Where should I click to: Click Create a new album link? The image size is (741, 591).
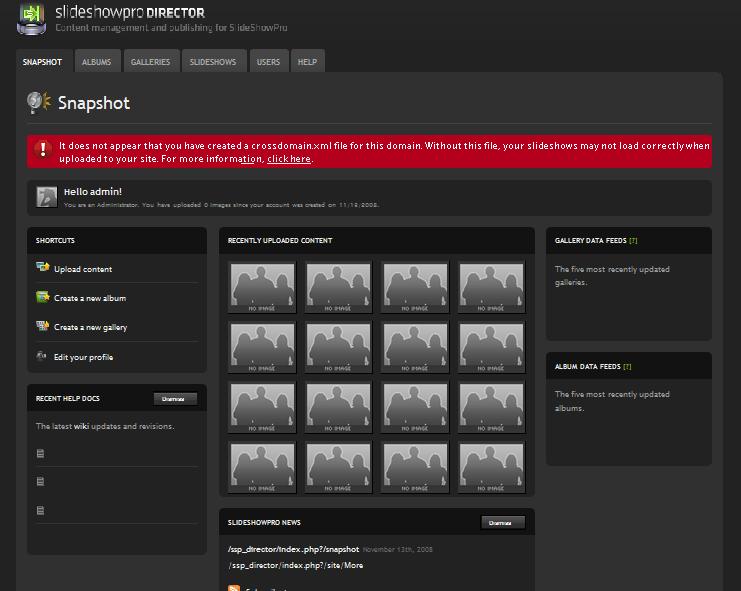tap(90, 298)
